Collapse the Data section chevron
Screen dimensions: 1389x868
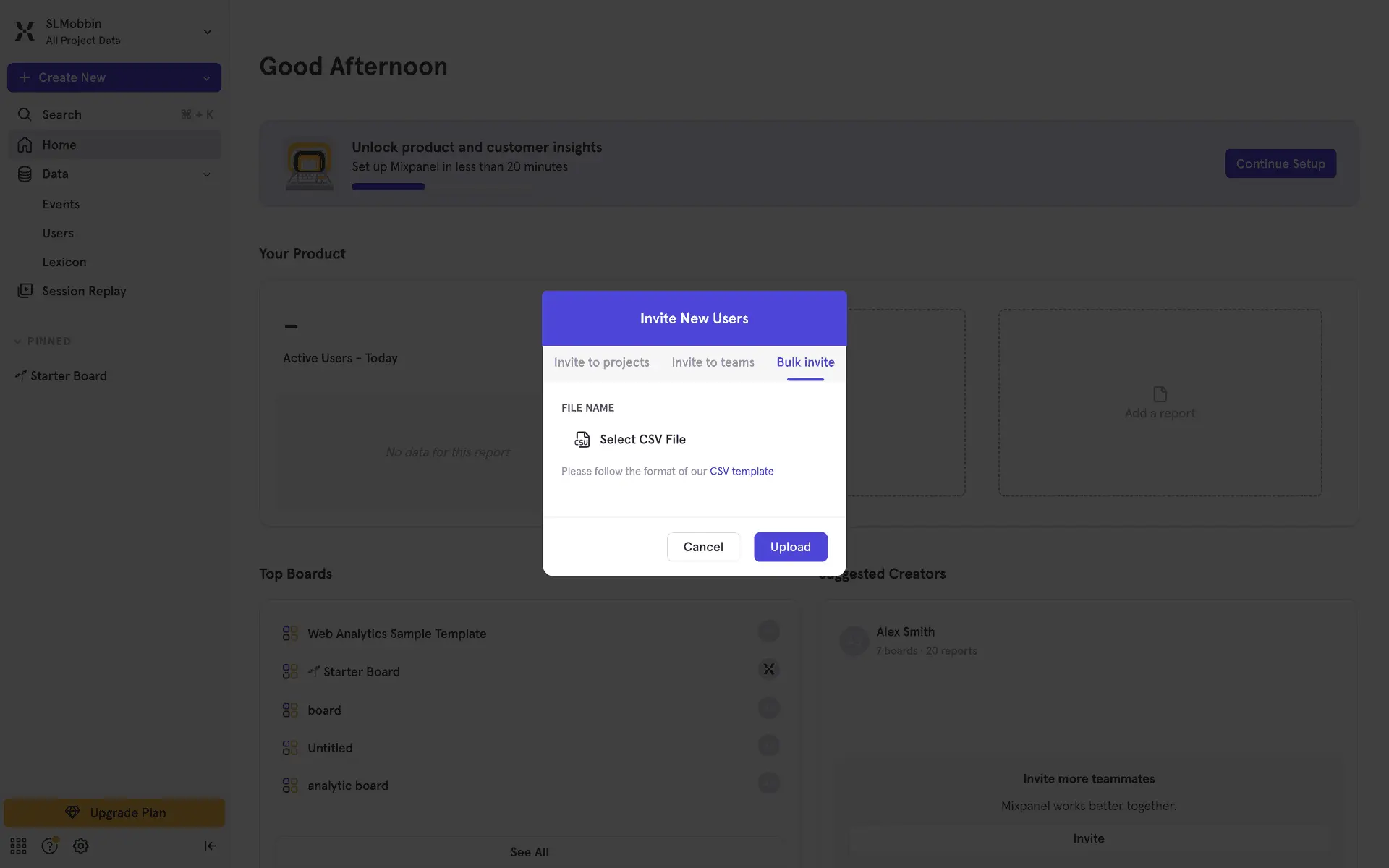click(x=206, y=174)
